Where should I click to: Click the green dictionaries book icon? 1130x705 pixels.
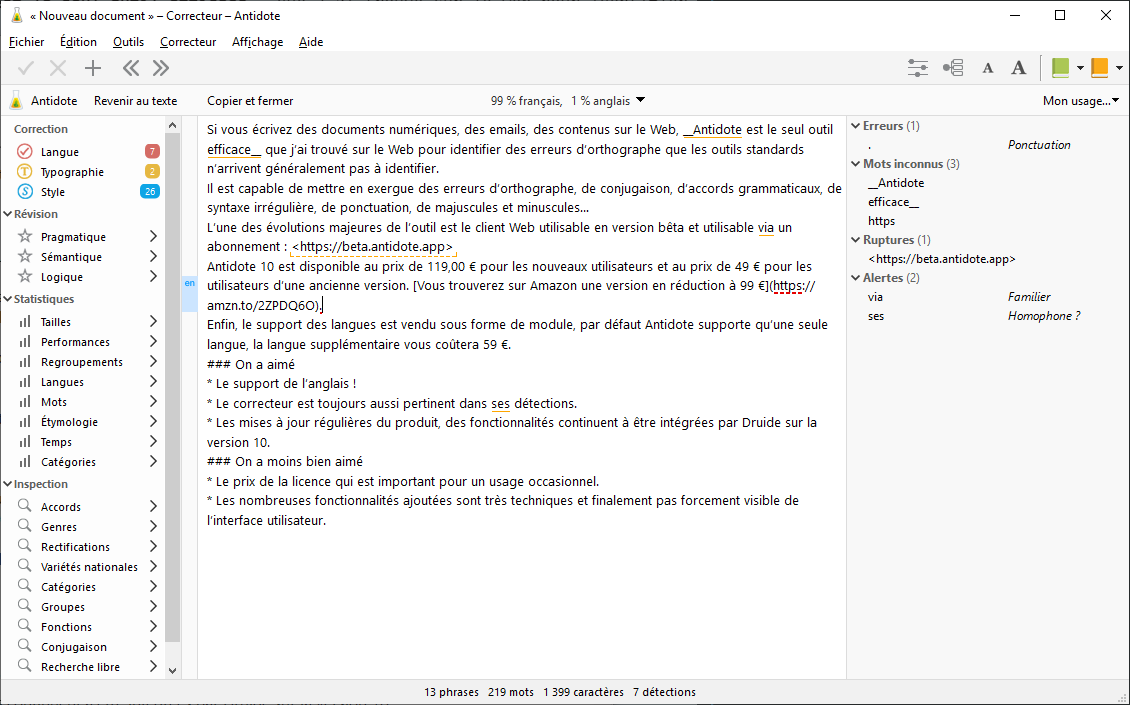tap(1060, 68)
